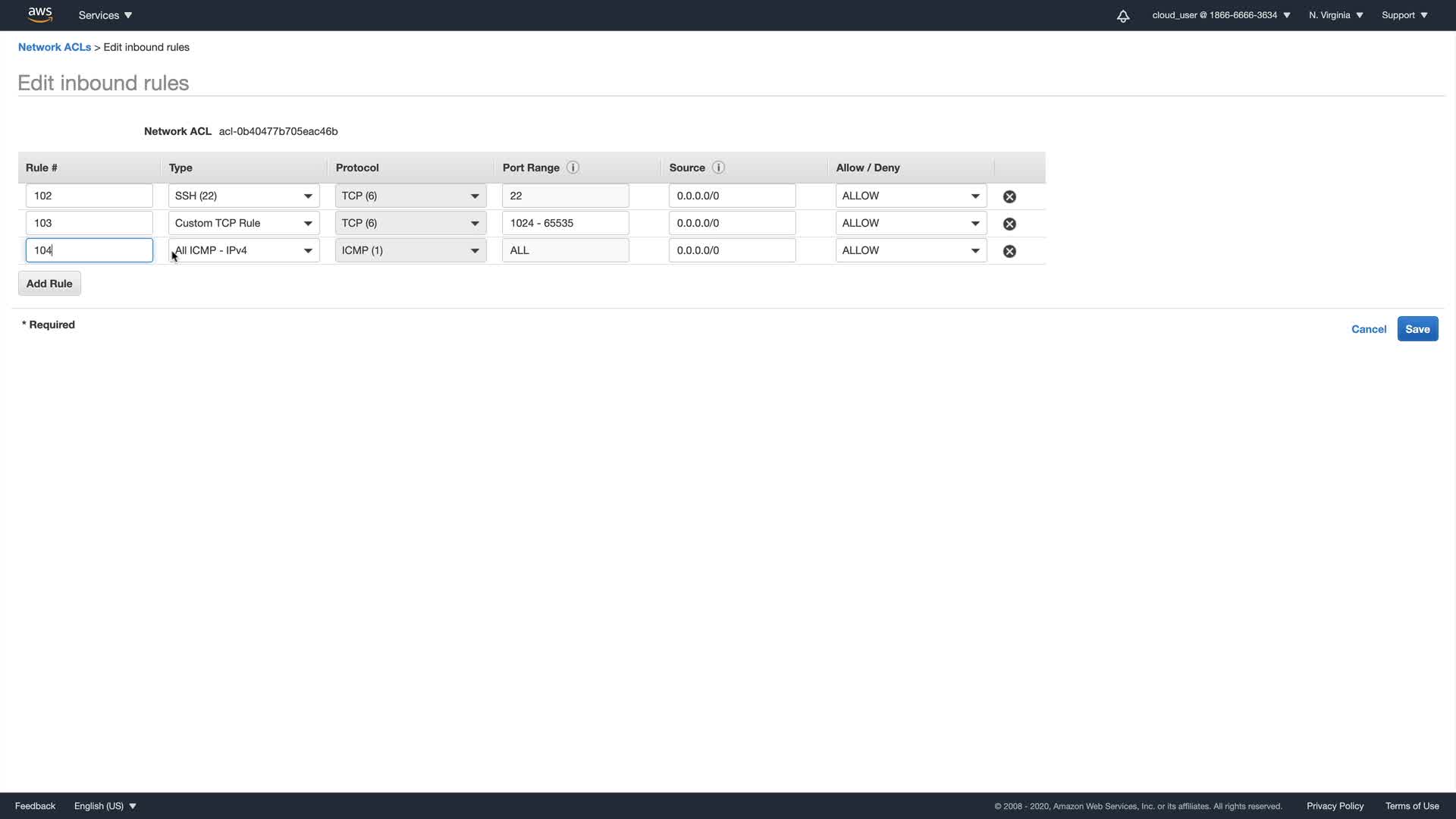Screen dimensions: 1456x819
Task: Delete rule 102 with X icon
Action: click(x=1009, y=196)
